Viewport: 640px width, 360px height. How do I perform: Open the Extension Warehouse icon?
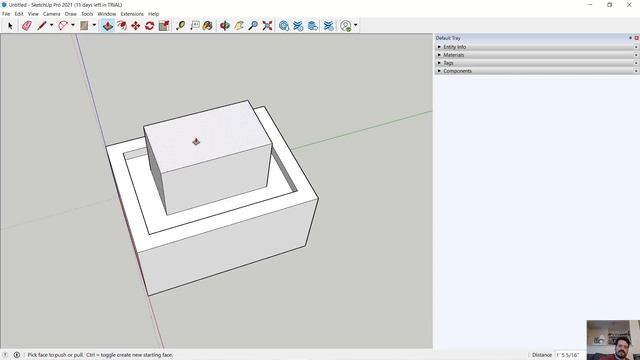pyautogui.click(x=298, y=26)
